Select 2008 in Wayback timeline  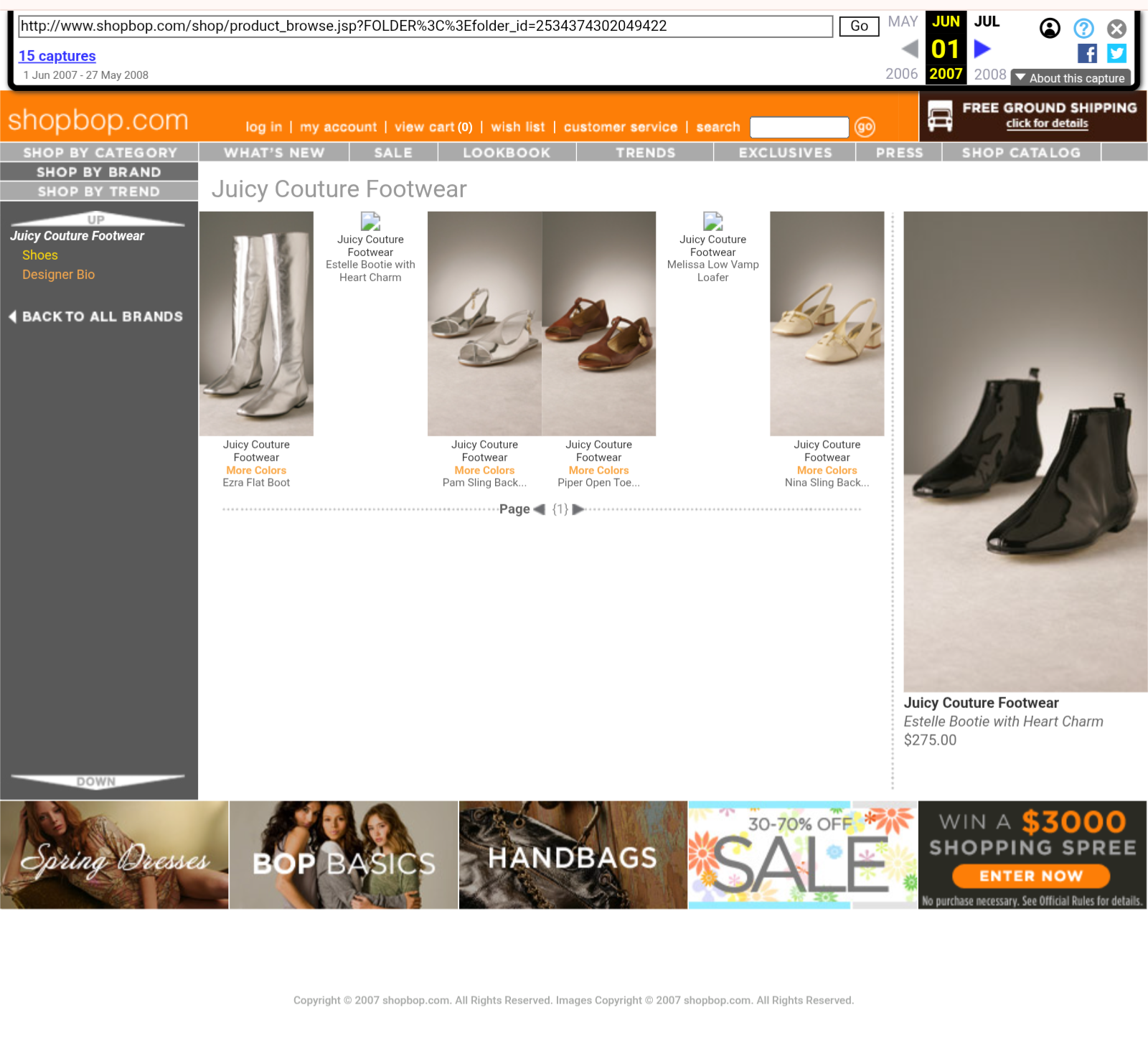pyautogui.click(x=990, y=74)
